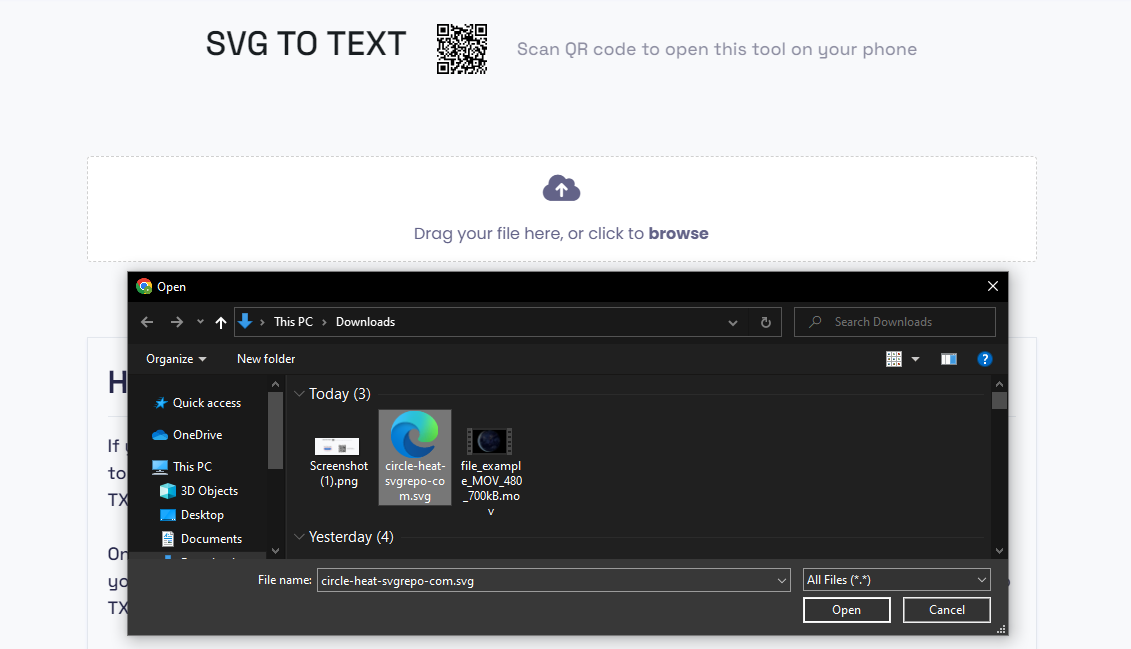Open the preview pane via its icon

[x=948, y=358]
